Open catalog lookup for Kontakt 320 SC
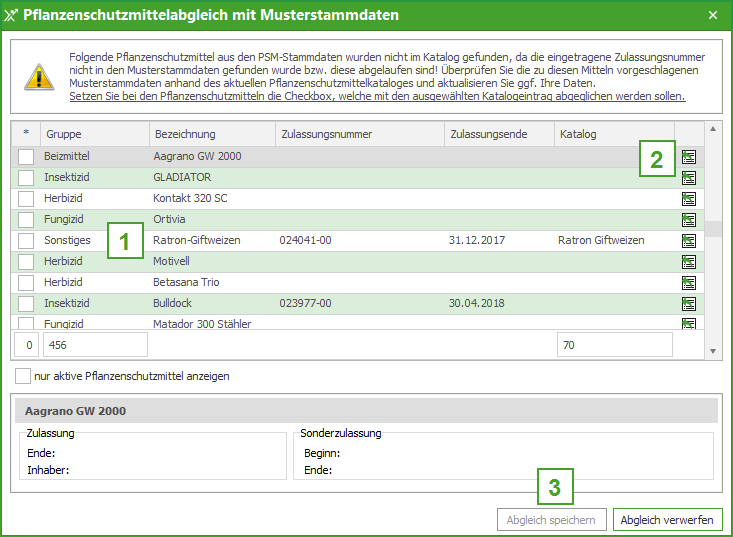This screenshot has width=733, height=537. click(689, 199)
